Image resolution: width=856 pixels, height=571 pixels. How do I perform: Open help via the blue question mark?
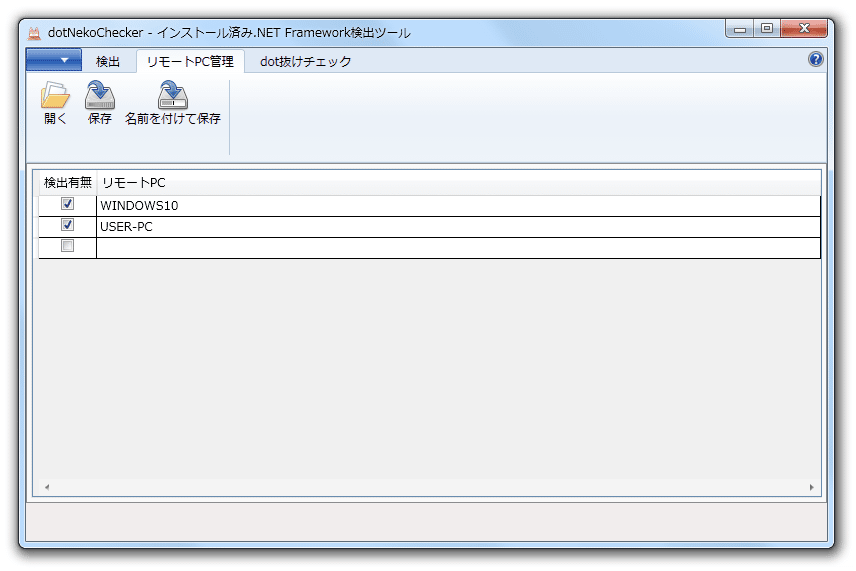(x=816, y=59)
